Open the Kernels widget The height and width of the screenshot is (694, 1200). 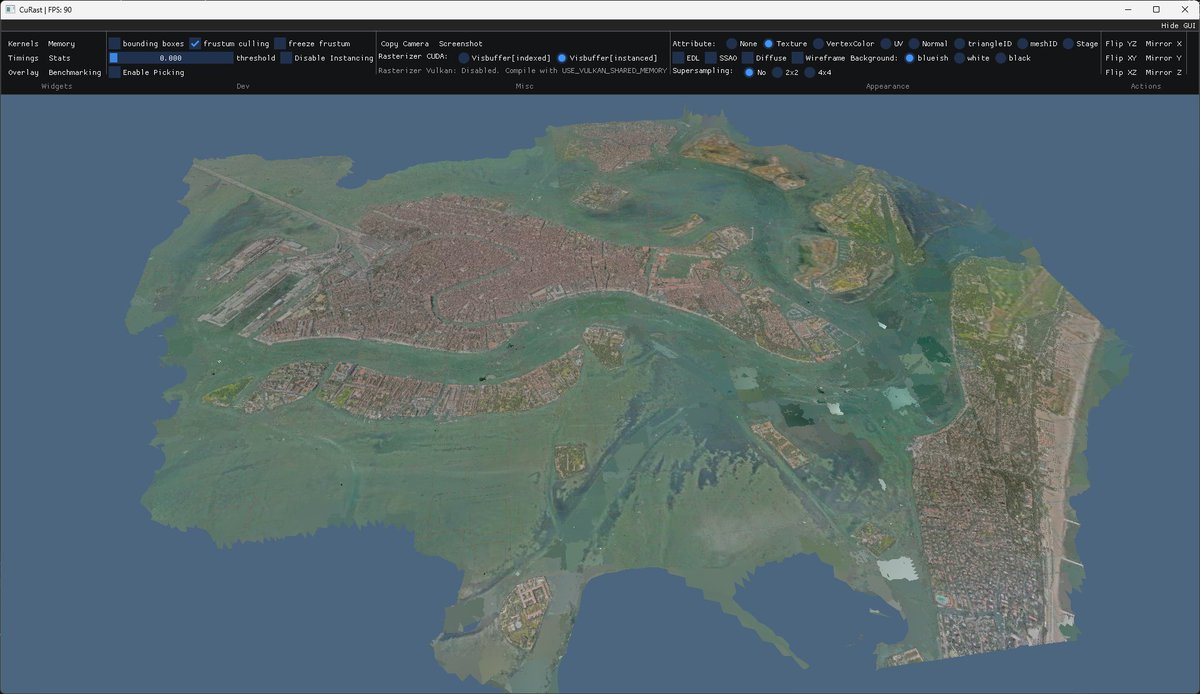pos(23,43)
